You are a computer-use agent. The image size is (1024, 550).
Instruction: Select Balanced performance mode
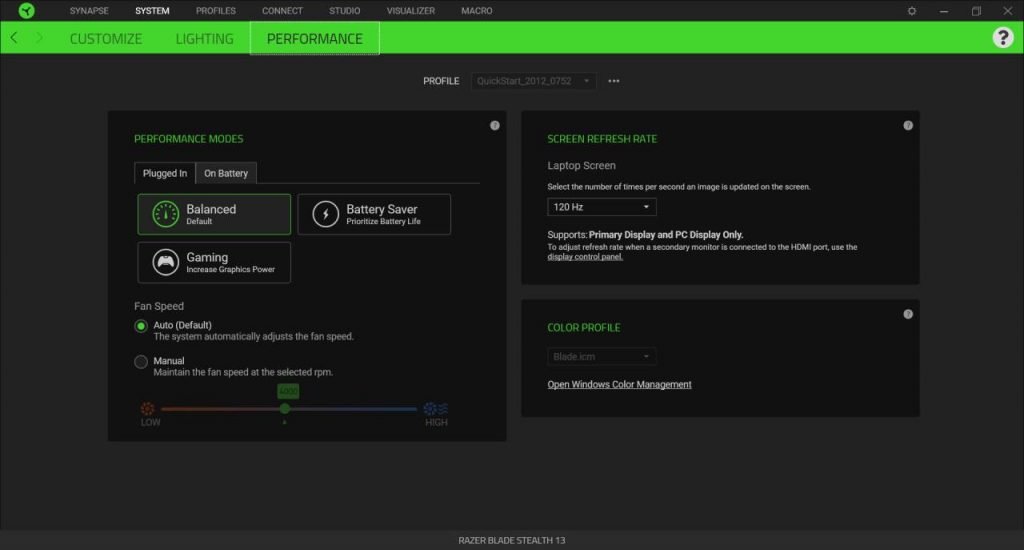click(x=214, y=214)
